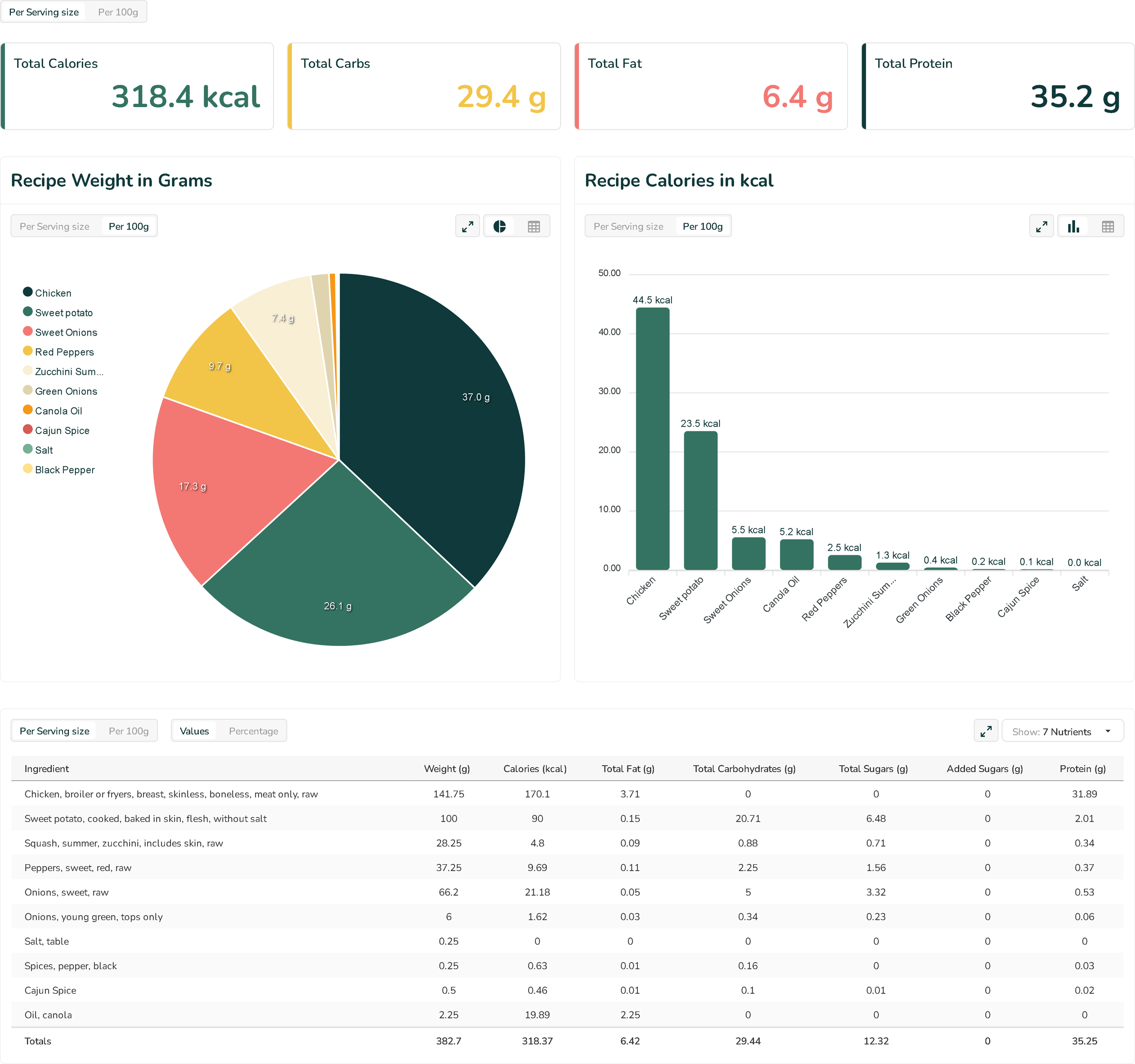Switch weight chart to pie view

click(499, 227)
